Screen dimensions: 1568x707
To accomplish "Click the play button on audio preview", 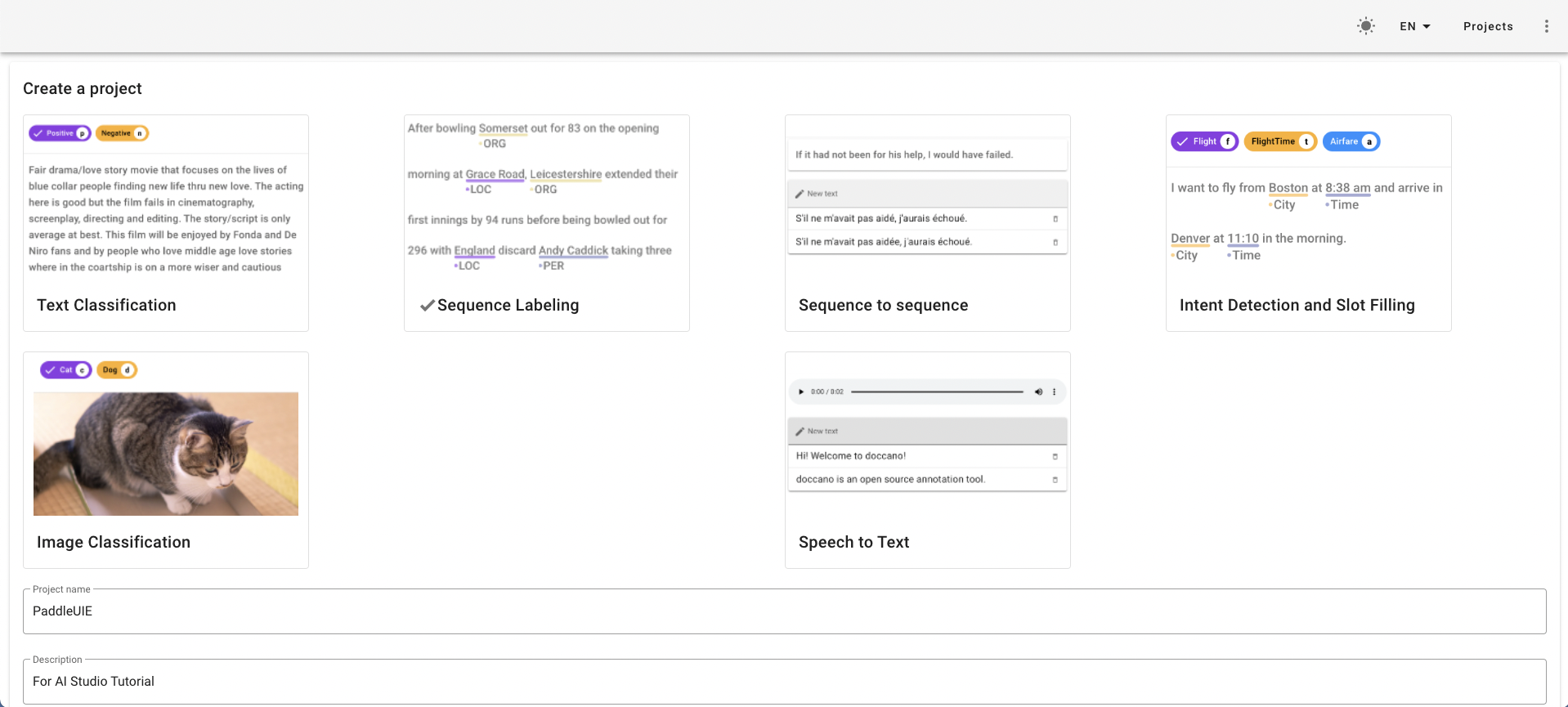I will tap(801, 392).
